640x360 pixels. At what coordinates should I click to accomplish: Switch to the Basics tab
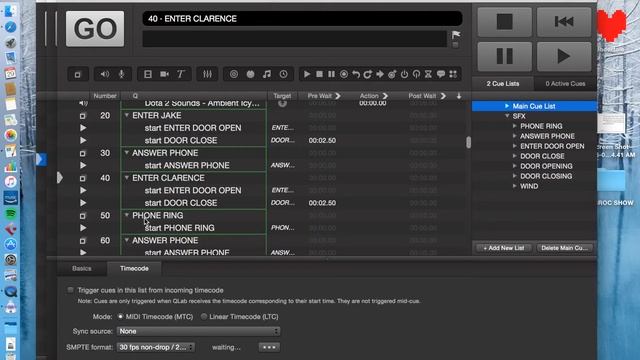82,269
